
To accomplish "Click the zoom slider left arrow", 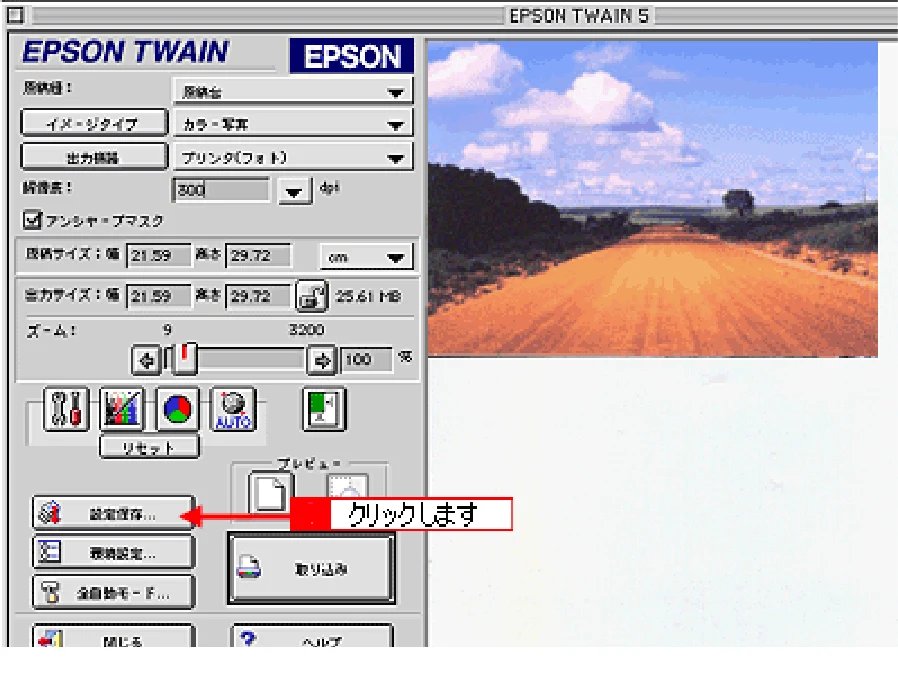I will [146, 360].
